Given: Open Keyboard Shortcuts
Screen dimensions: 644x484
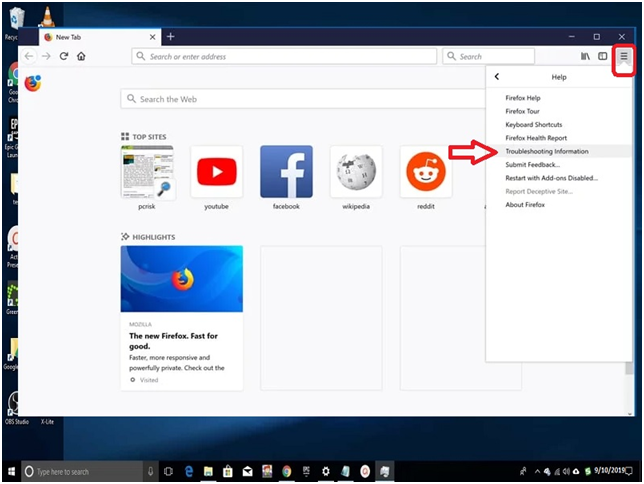Looking at the screenshot, I should (534, 124).
